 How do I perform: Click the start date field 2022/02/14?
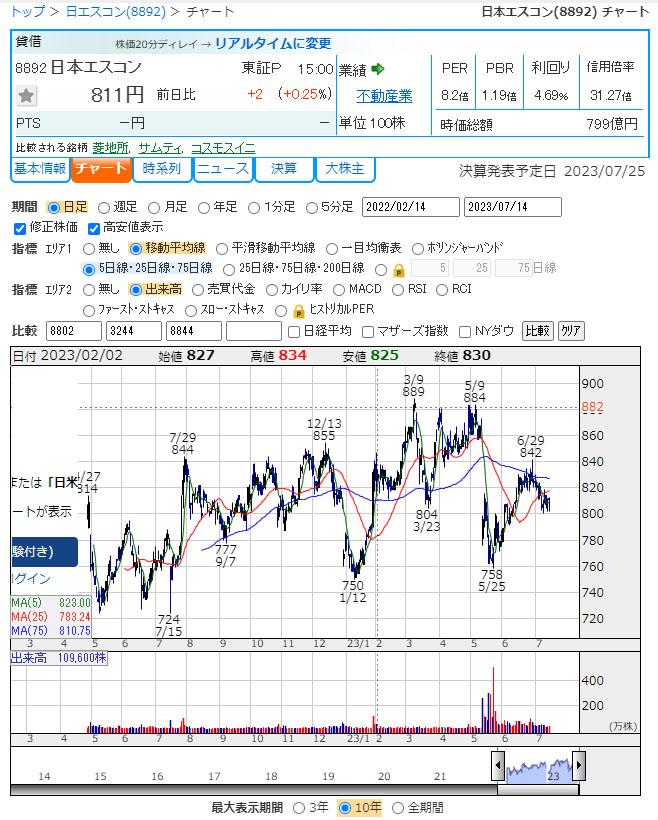tap(409, 206)
